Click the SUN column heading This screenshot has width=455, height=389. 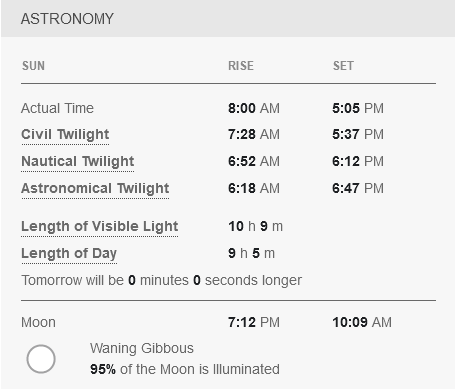[33, 66]
